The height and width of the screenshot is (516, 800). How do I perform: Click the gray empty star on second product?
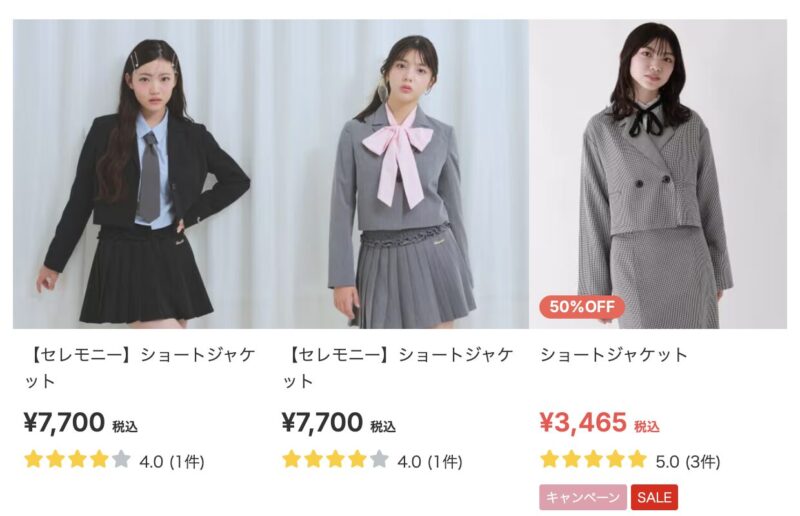point(380,459)
